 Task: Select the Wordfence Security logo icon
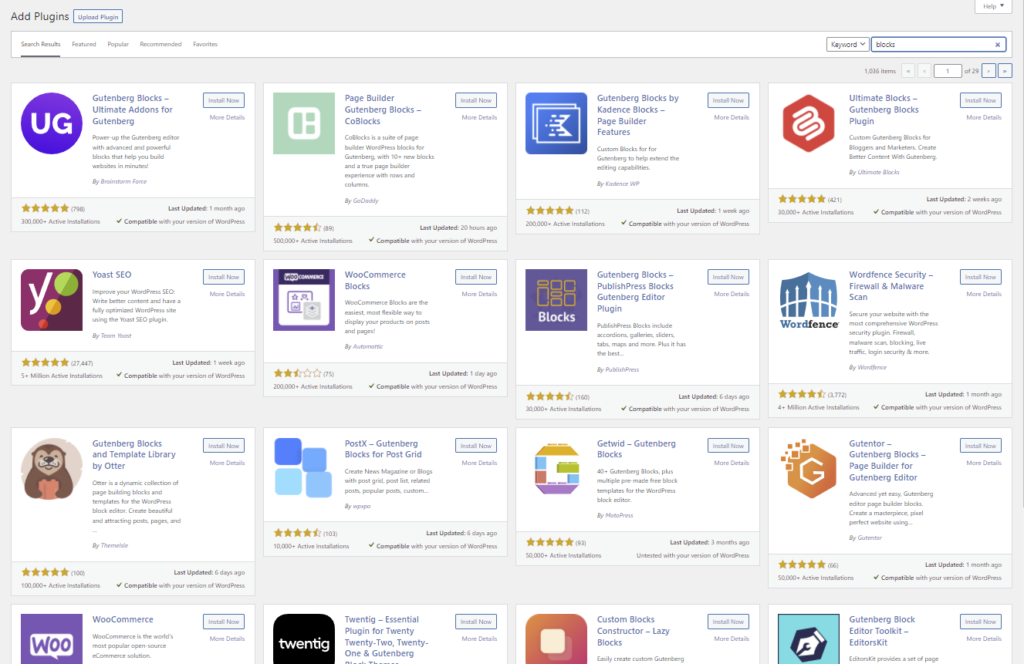tap(808, 300)
